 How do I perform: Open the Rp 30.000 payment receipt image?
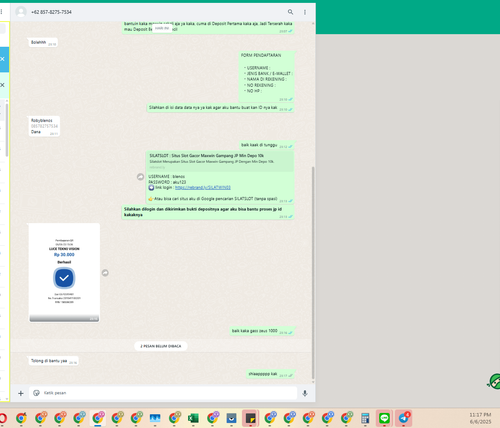click(64, 273)
